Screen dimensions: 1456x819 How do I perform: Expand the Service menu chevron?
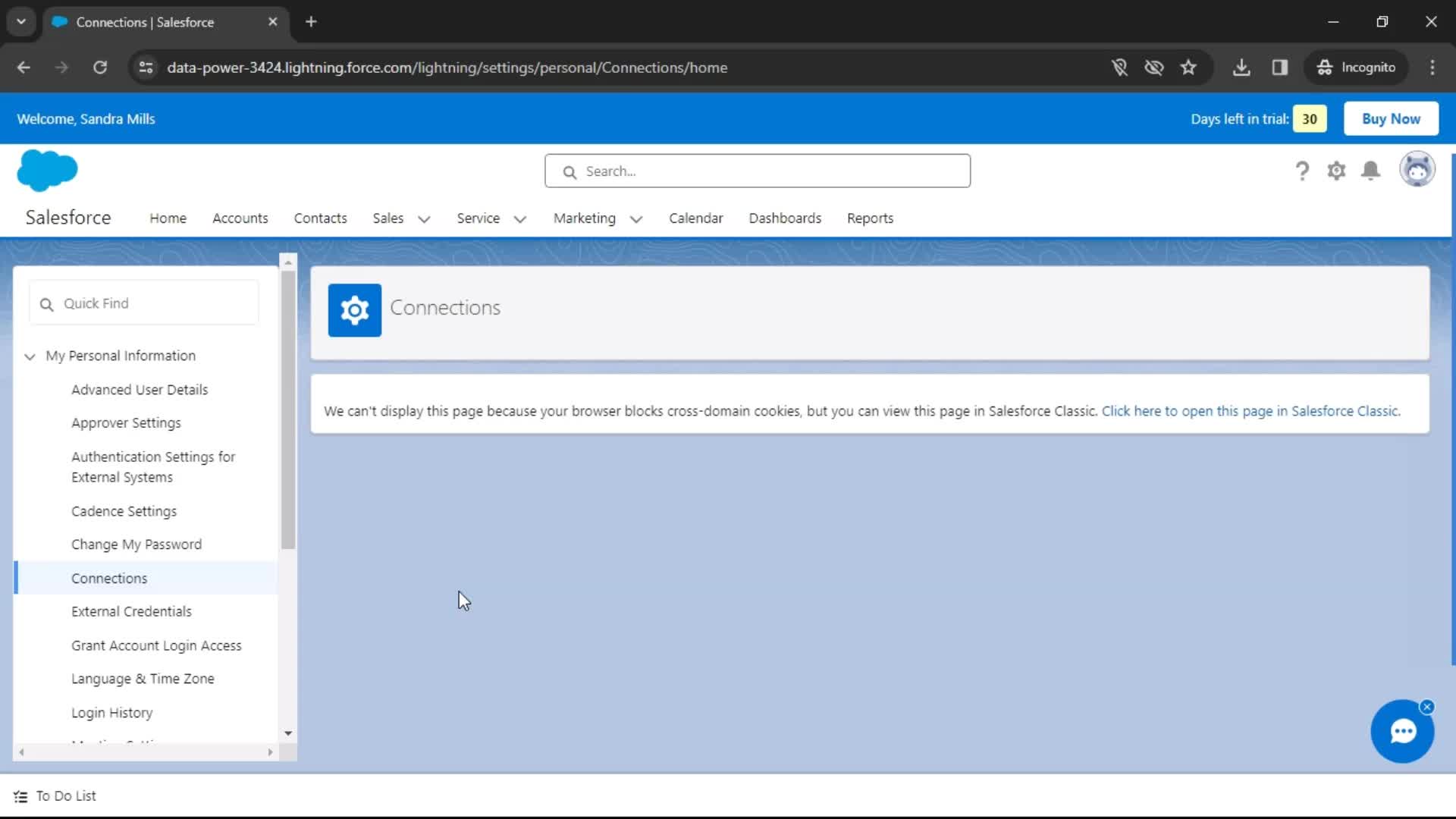(520, 219)
